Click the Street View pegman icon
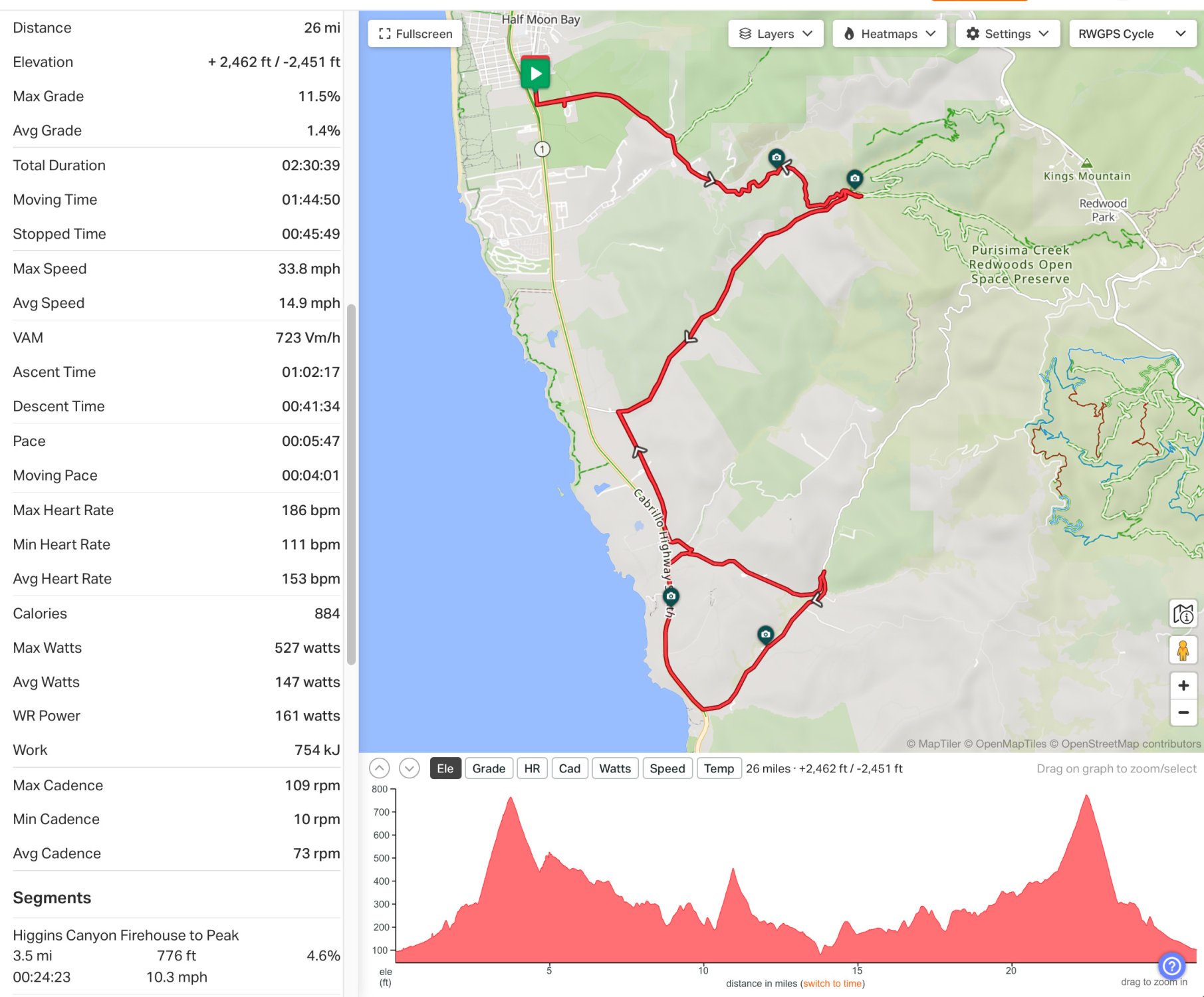Screen dimensions: 1204x997 [x=1183, y=650]
